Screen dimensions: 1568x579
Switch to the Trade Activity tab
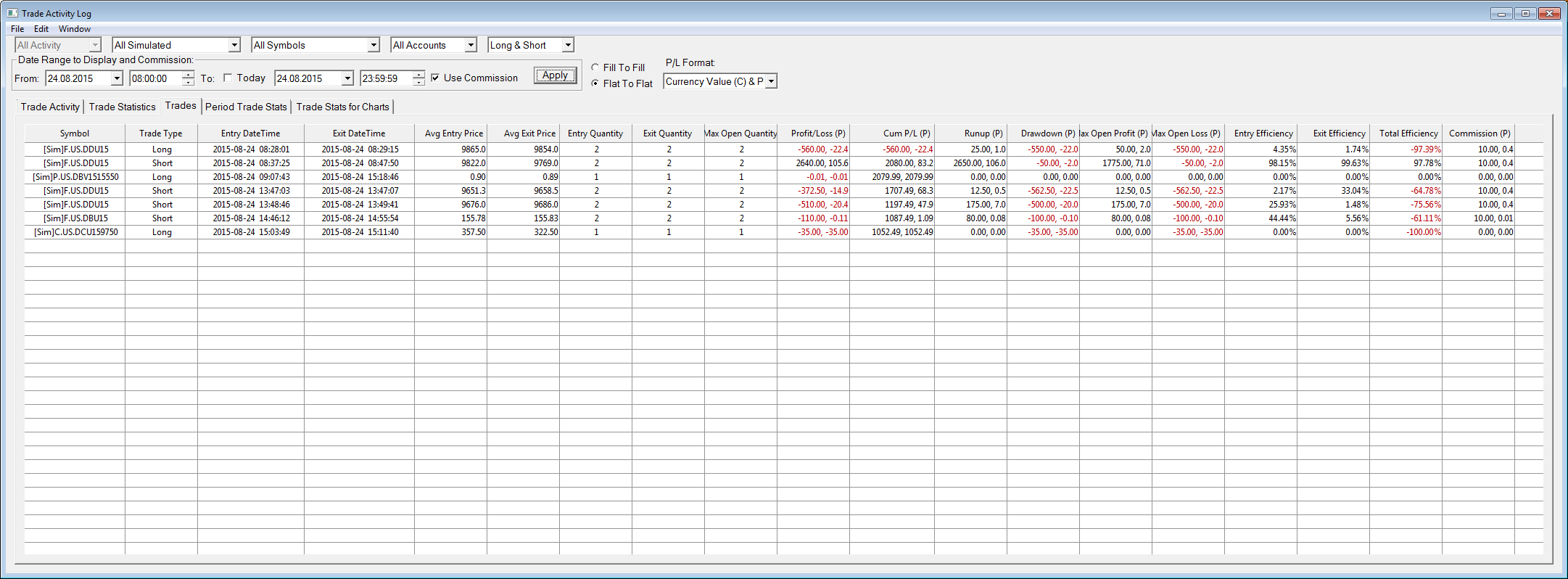50,107
